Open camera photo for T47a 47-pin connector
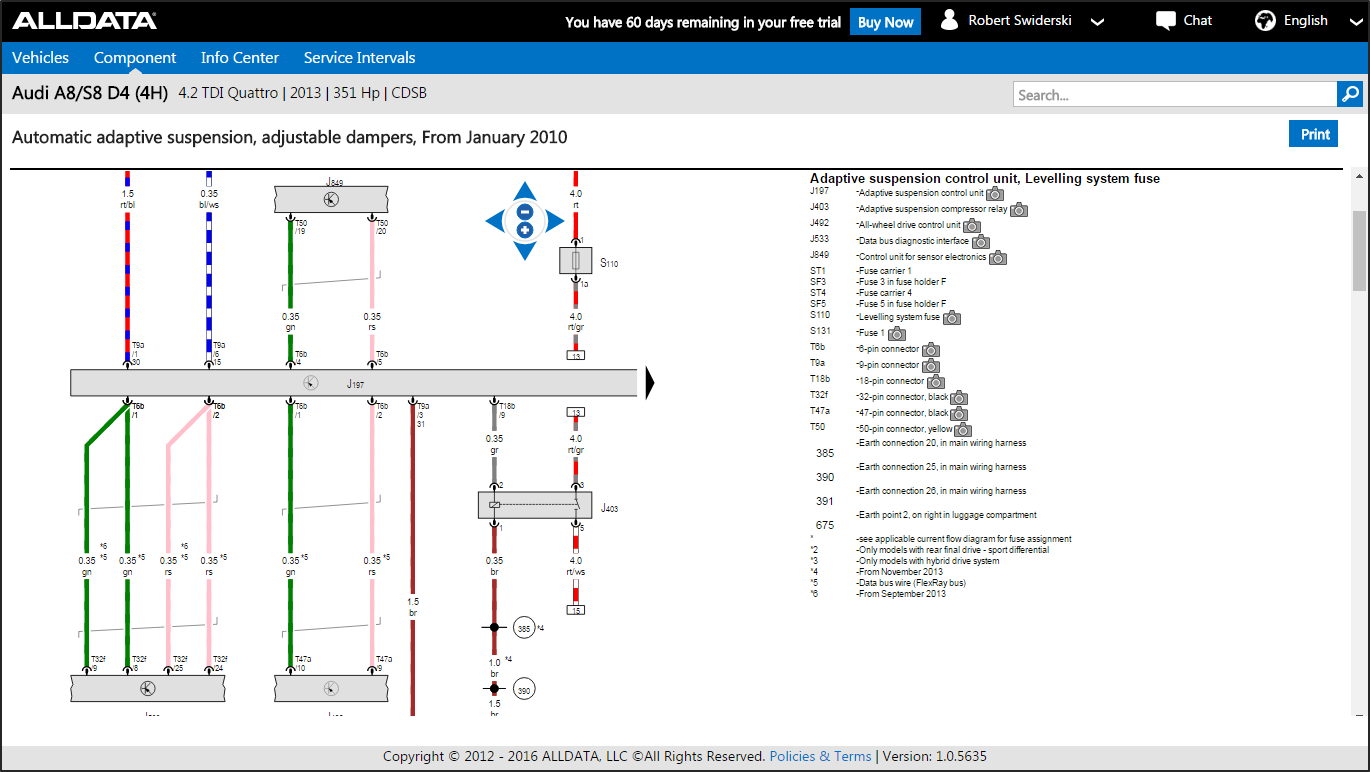1370x772 pixels. 959,414
